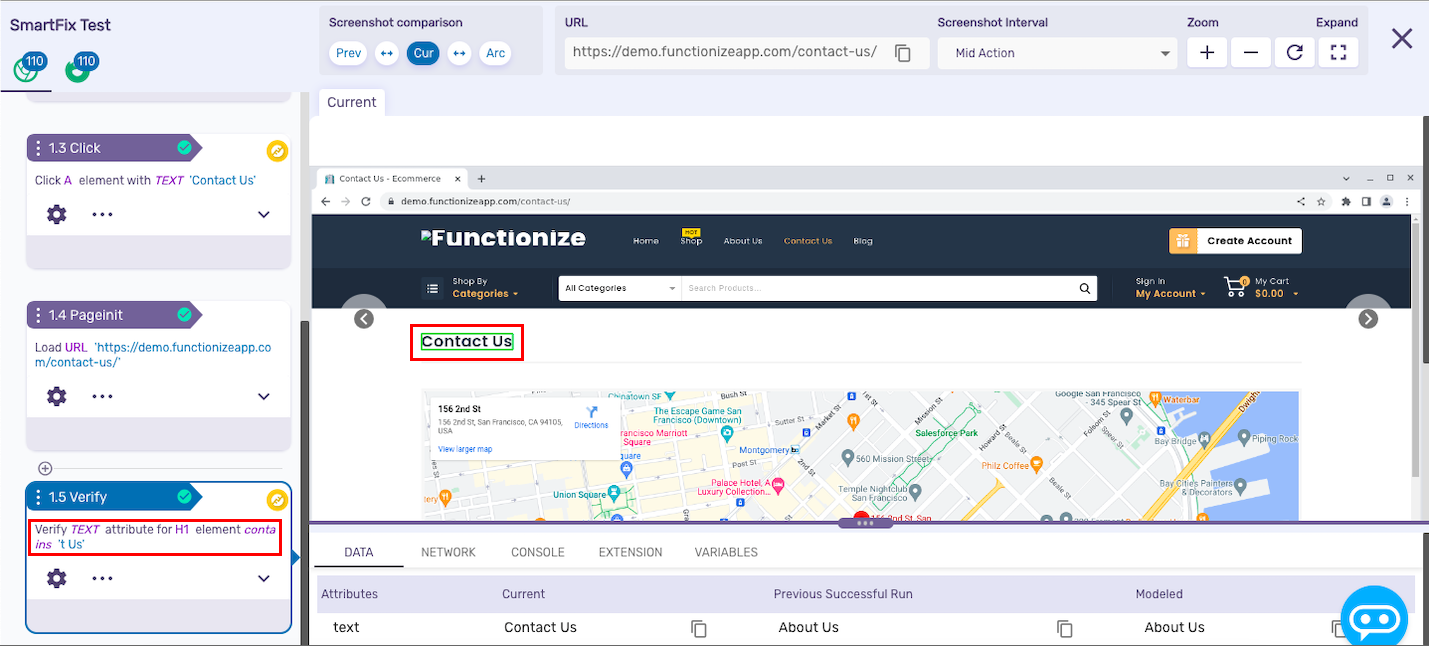Click the add step plus icon above step 1.5

tap(45, 468)
